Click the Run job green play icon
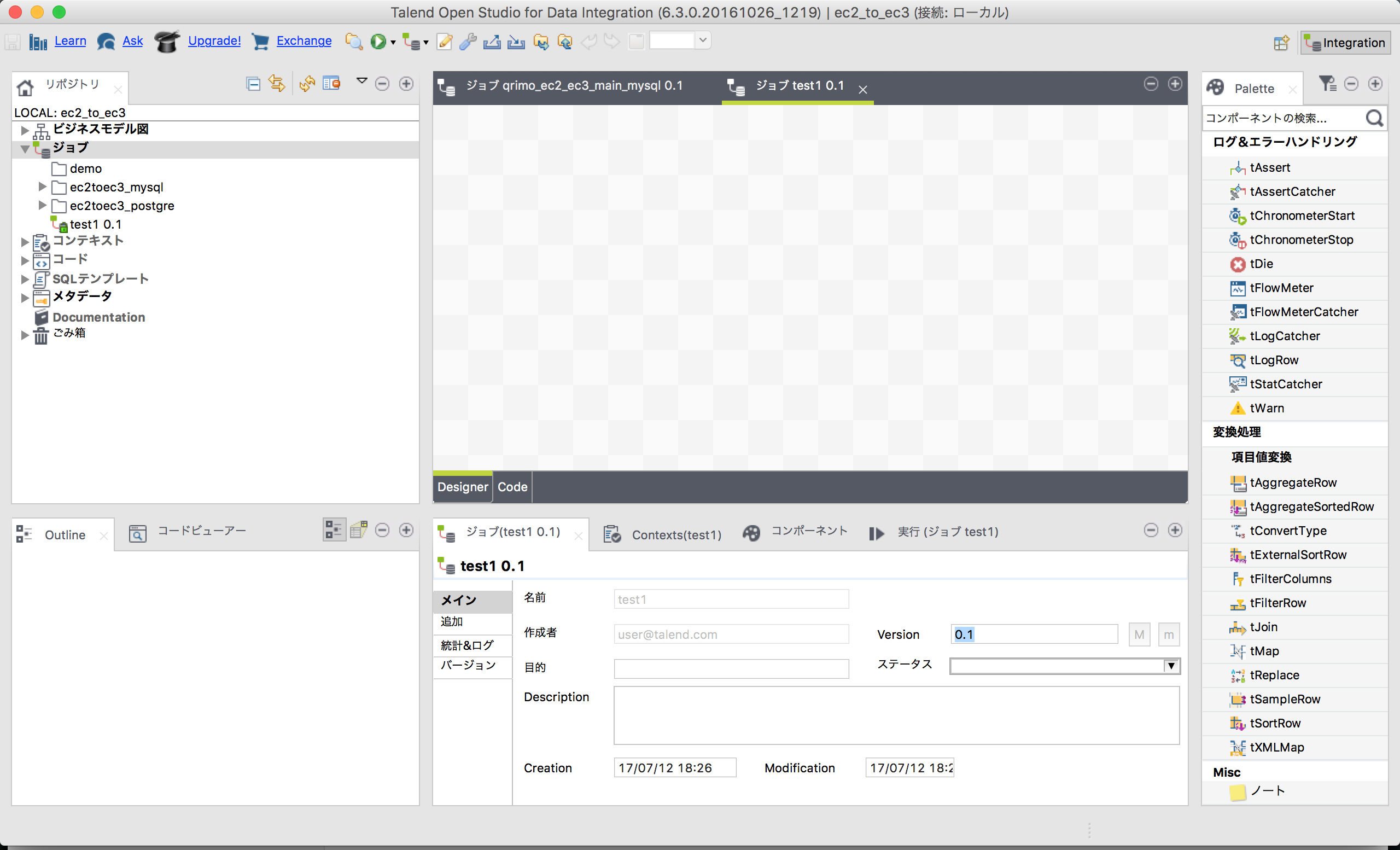Screen dimensions: 1400x850 tap(378, 42)
